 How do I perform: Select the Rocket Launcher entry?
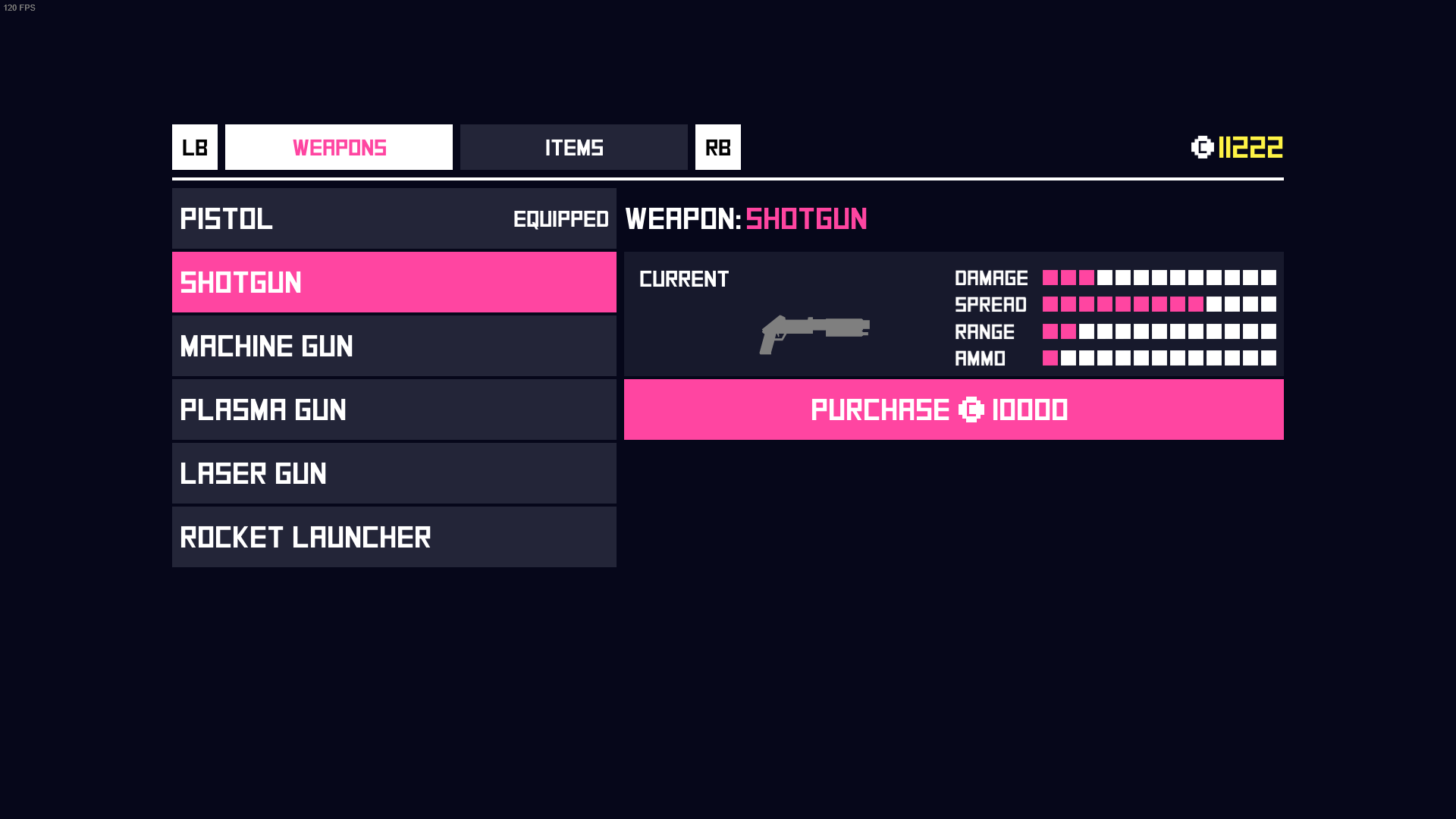pos(394,538)
